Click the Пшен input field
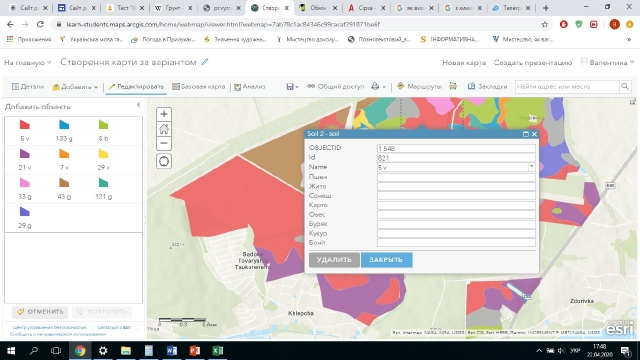The width and height of the screenshot is (640, 360). click(x=456, y=177)
